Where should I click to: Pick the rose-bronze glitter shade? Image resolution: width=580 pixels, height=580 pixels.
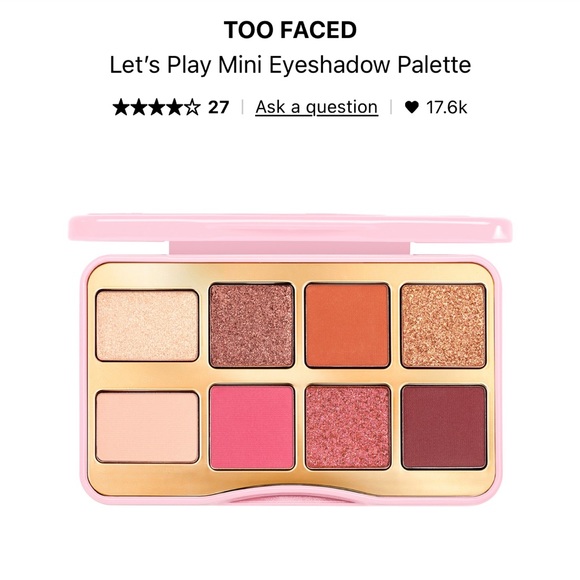coord(252,326)
